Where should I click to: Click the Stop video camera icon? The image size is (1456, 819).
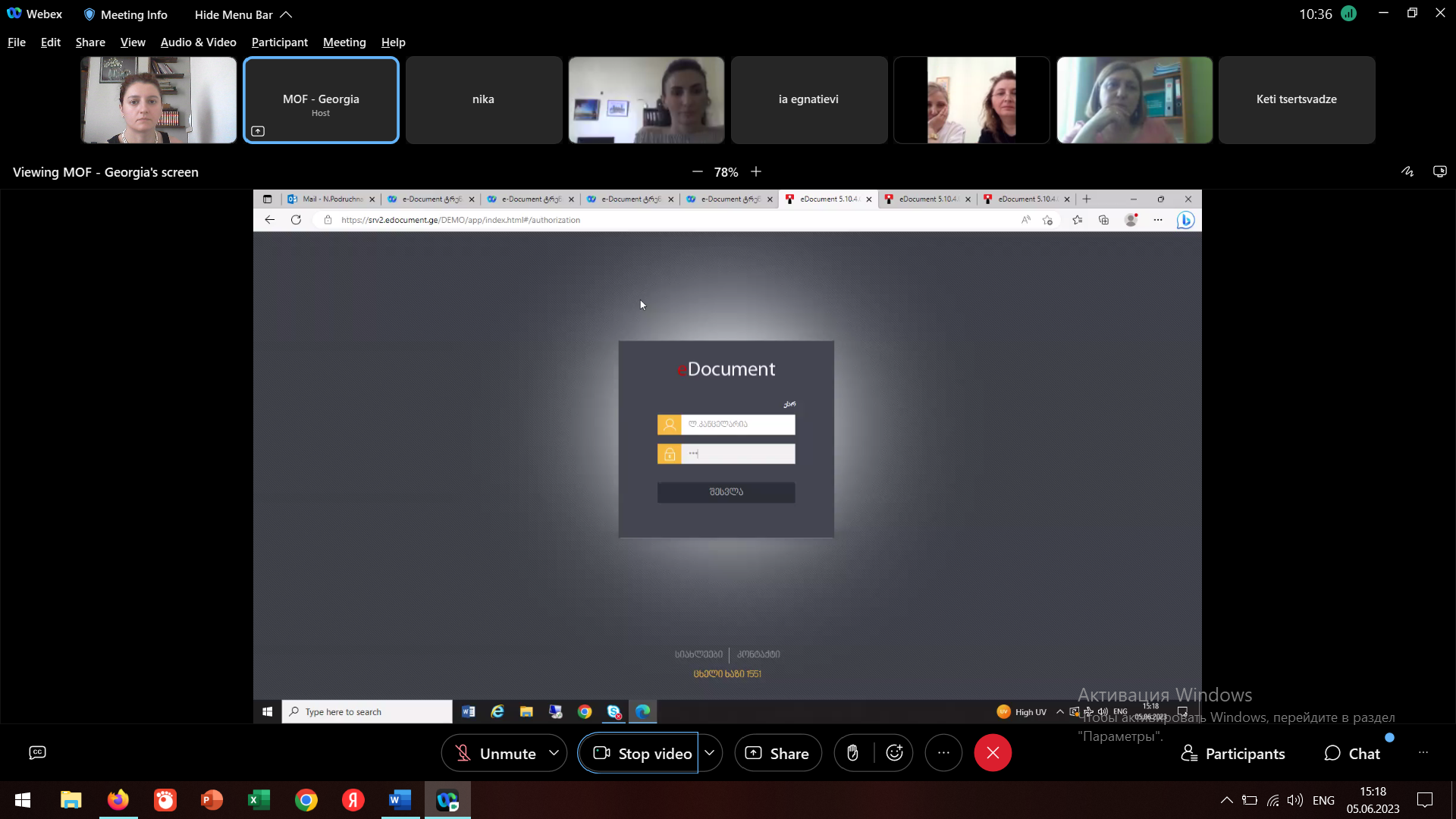pyautogui.click(x=601, y=753)
